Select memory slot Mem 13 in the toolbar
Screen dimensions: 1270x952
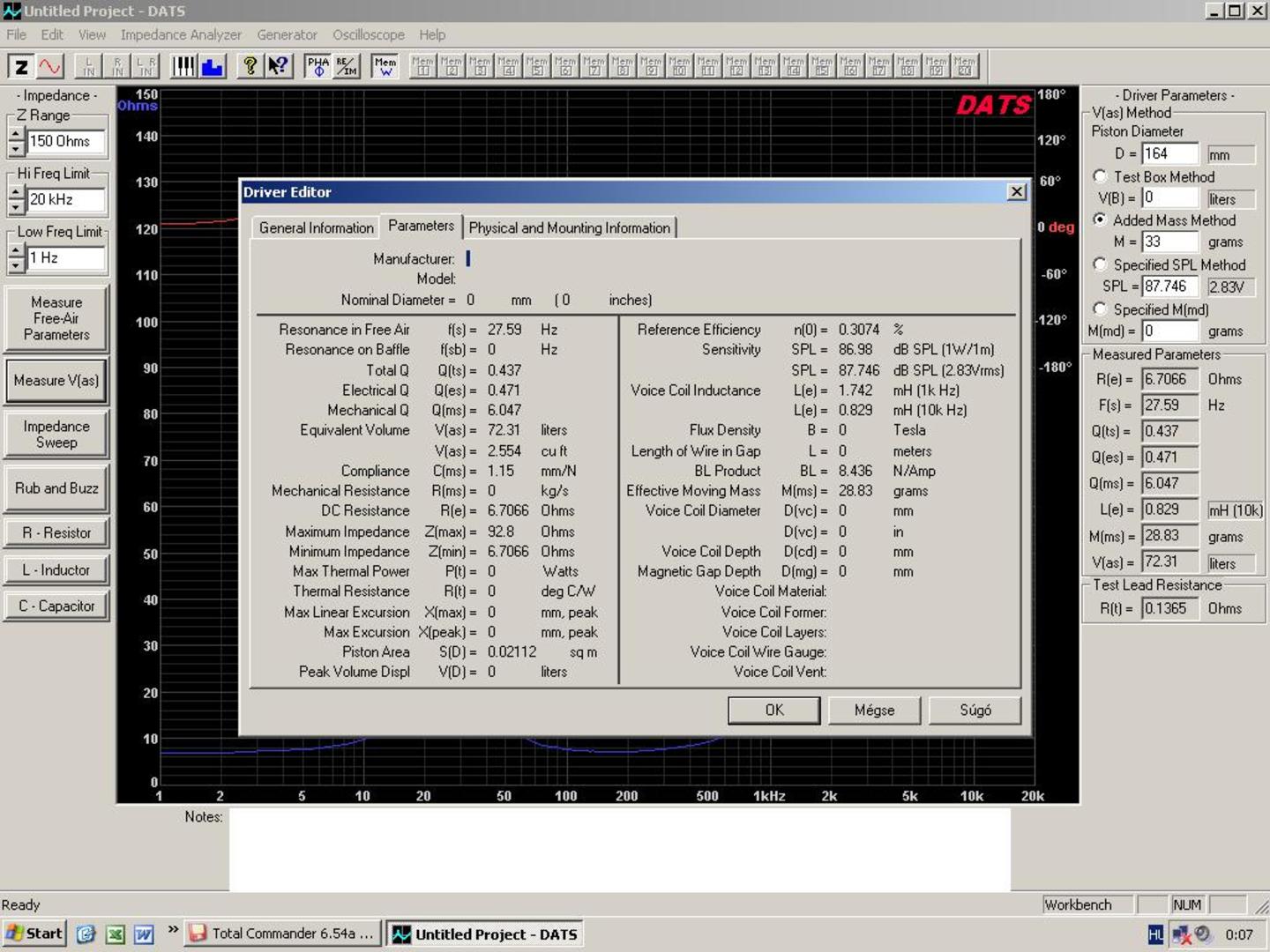pos(765,67)
